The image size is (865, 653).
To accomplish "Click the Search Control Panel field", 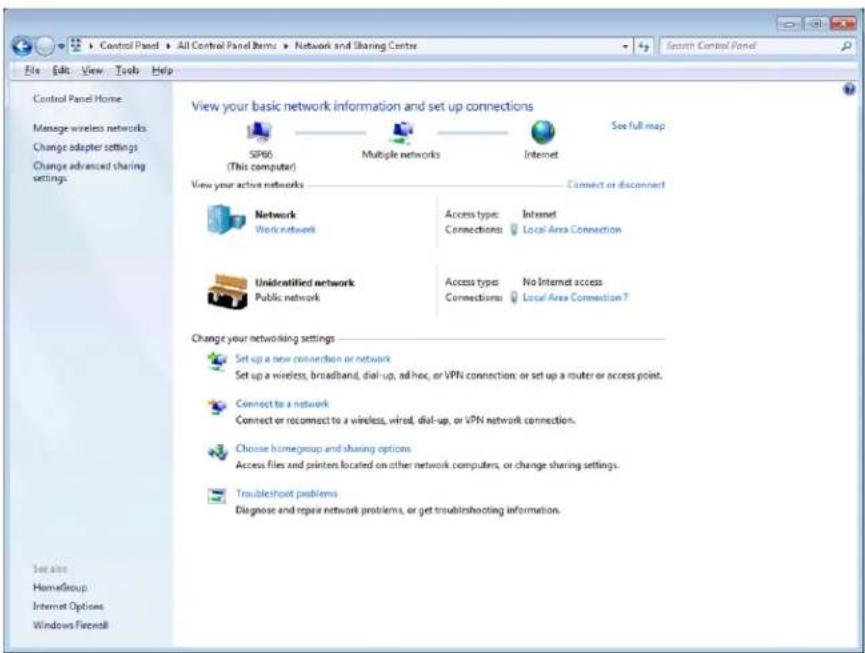I will [750, 46].
